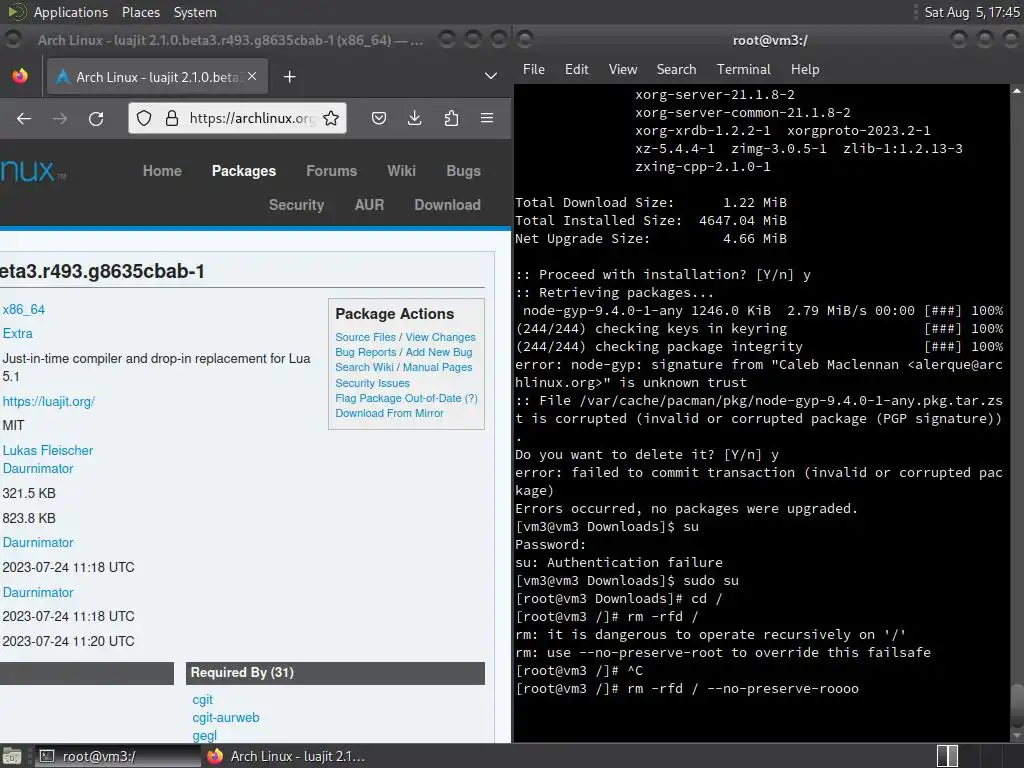Click the panel clock Sat Aug 5
The image size is (1024, 768).
pyautogui.click(x=972, y=12)
